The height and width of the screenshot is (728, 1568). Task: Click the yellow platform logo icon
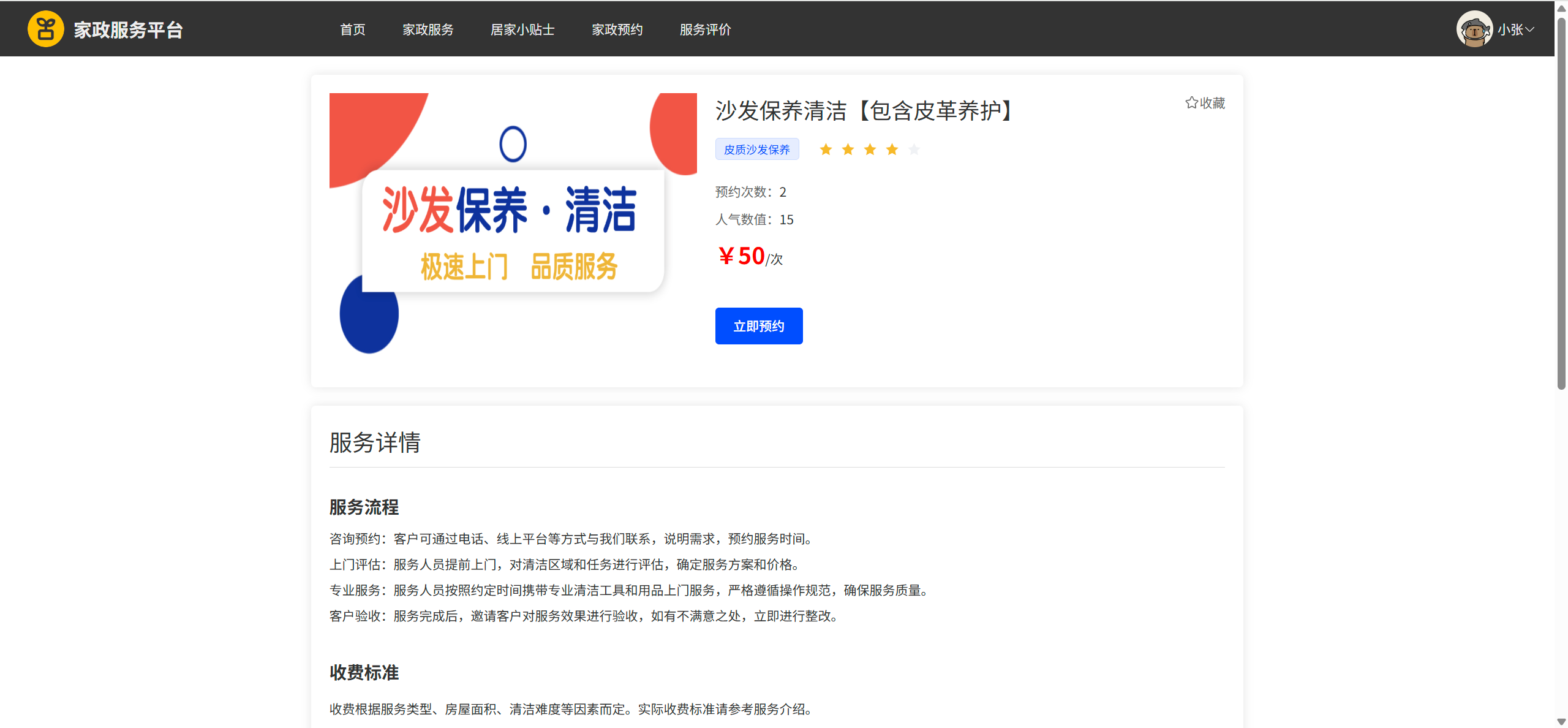coord(46,29)
